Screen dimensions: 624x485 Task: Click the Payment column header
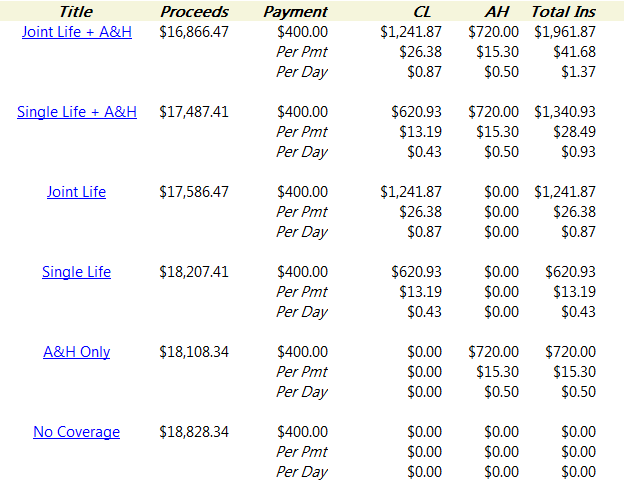click(295, 12)
